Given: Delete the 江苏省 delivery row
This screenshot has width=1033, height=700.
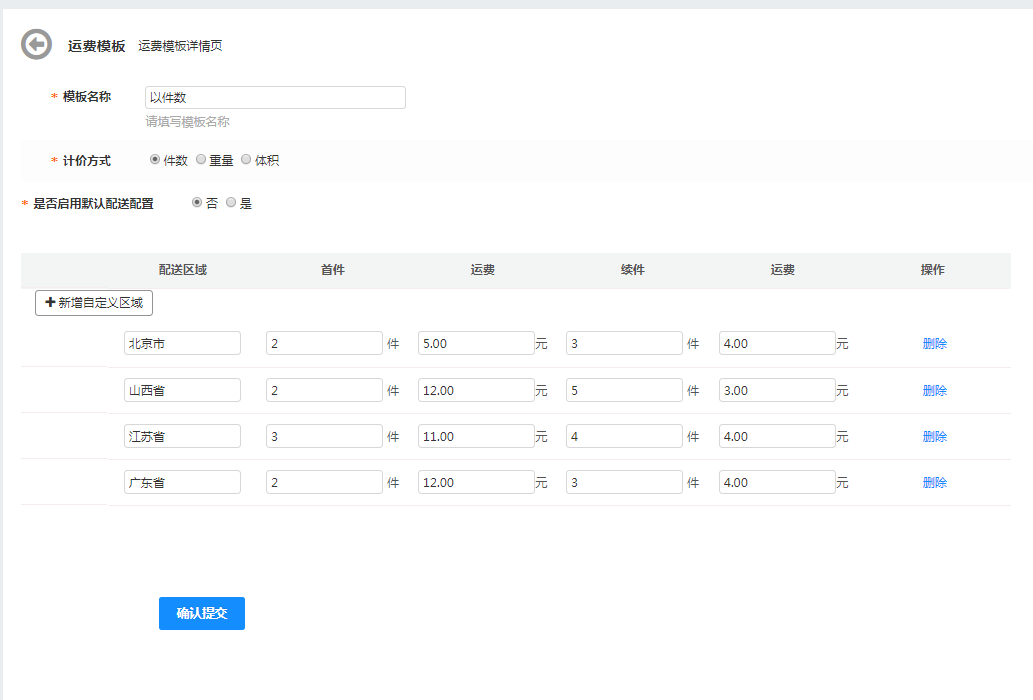Looking at the screenshot, I should coord(934,437).
